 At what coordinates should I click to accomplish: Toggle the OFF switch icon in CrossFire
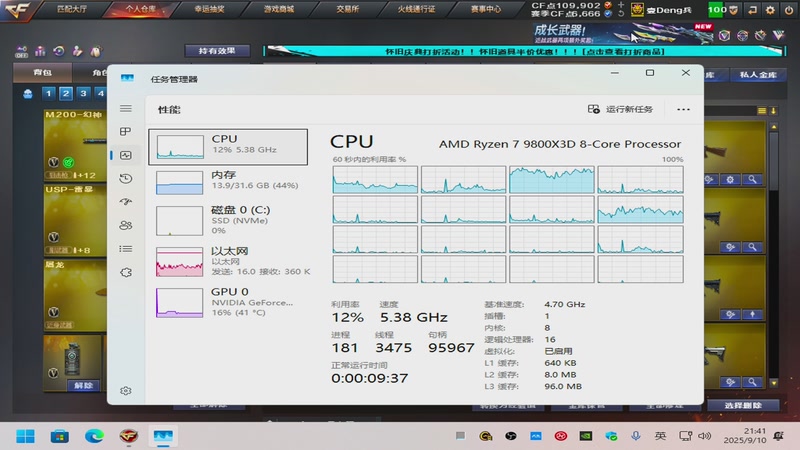[21, 52]
